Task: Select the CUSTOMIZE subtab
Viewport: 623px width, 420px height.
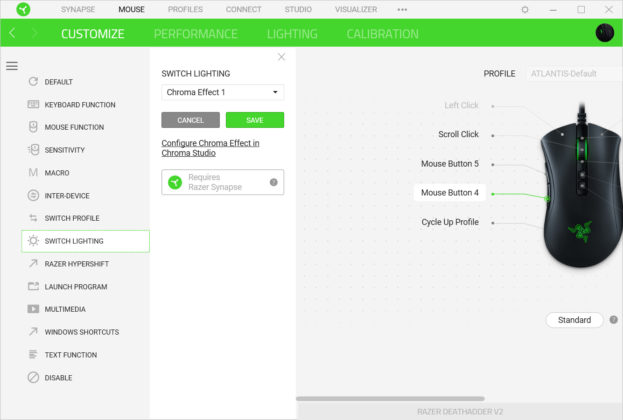Action: (x=93, y=34)
